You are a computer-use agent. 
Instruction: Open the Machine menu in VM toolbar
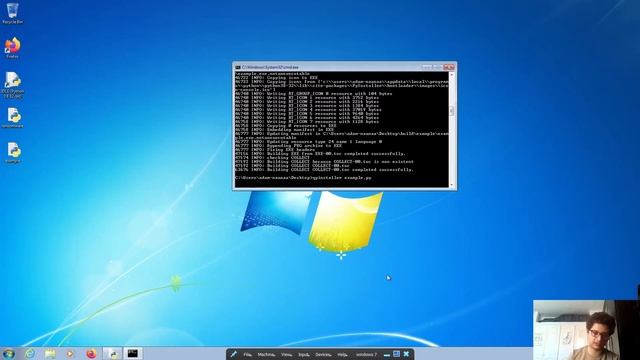click(x=266, y=355)
